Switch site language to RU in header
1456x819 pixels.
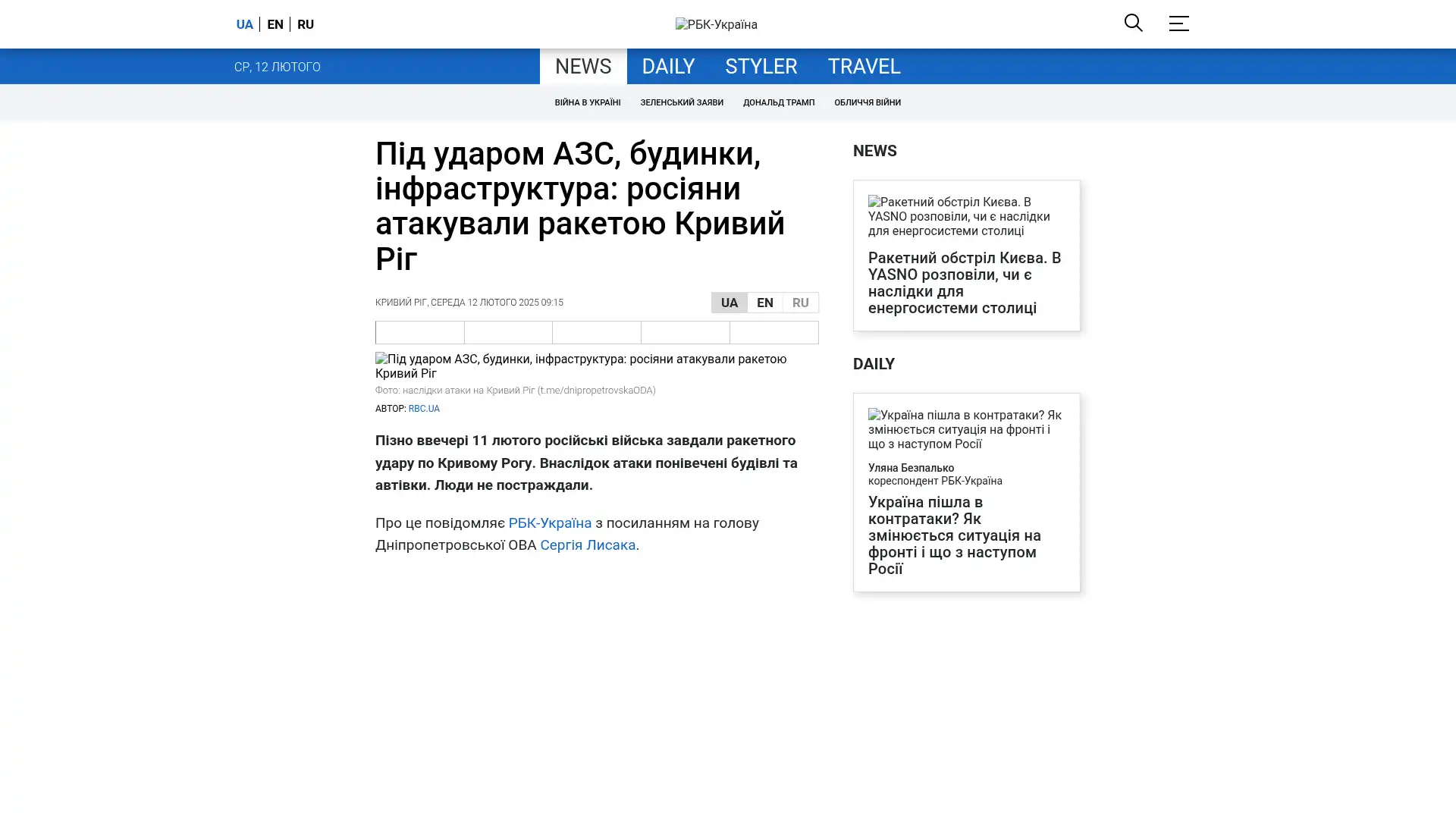(305, 24)
